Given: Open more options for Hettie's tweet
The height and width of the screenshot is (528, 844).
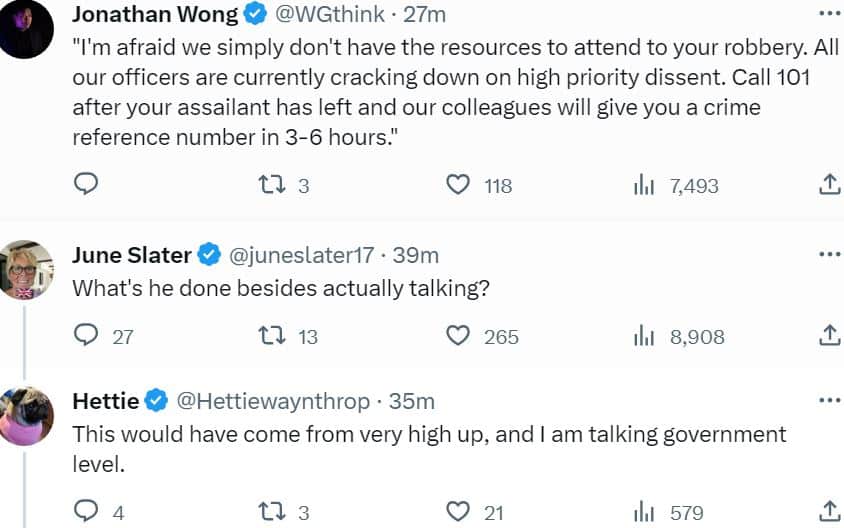Looking at the screenshot, I should coord(829,400).
